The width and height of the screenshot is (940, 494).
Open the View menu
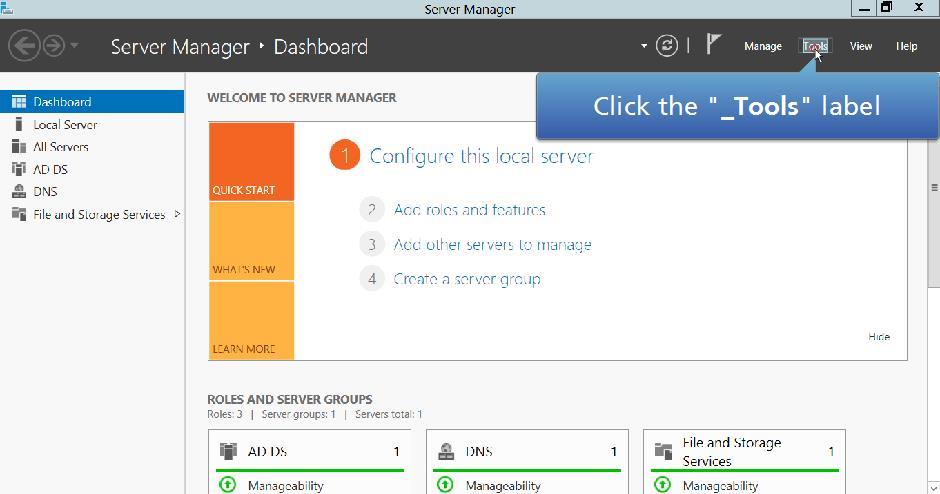tap(861, 46)
